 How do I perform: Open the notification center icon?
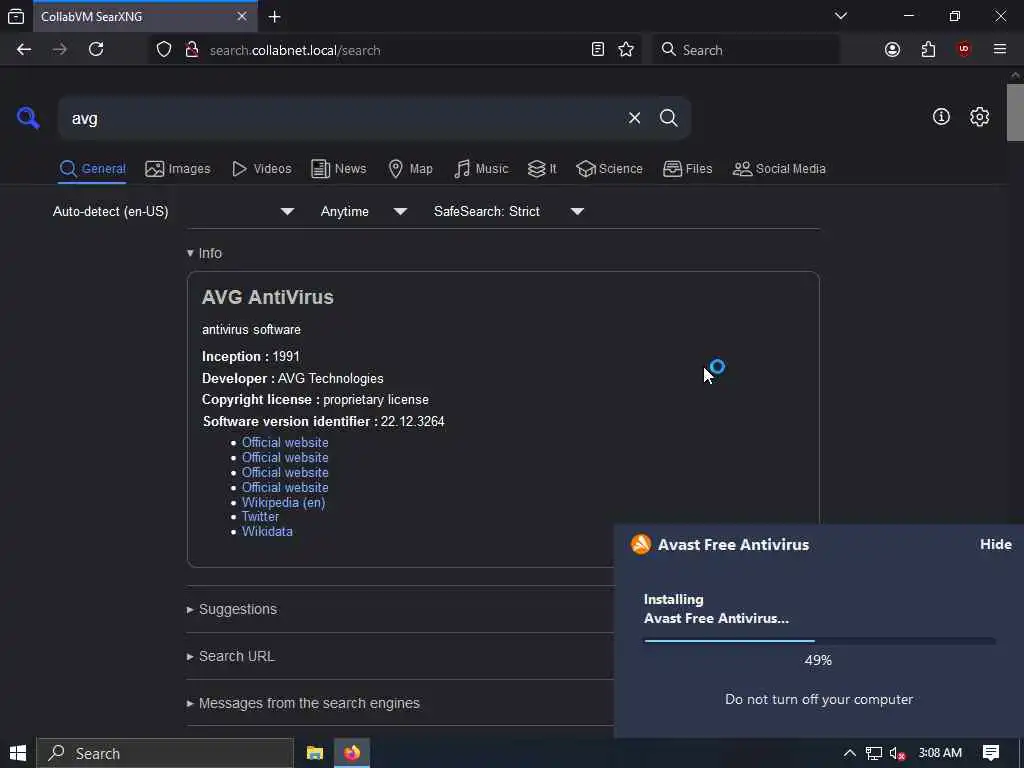tap(991, 753)
